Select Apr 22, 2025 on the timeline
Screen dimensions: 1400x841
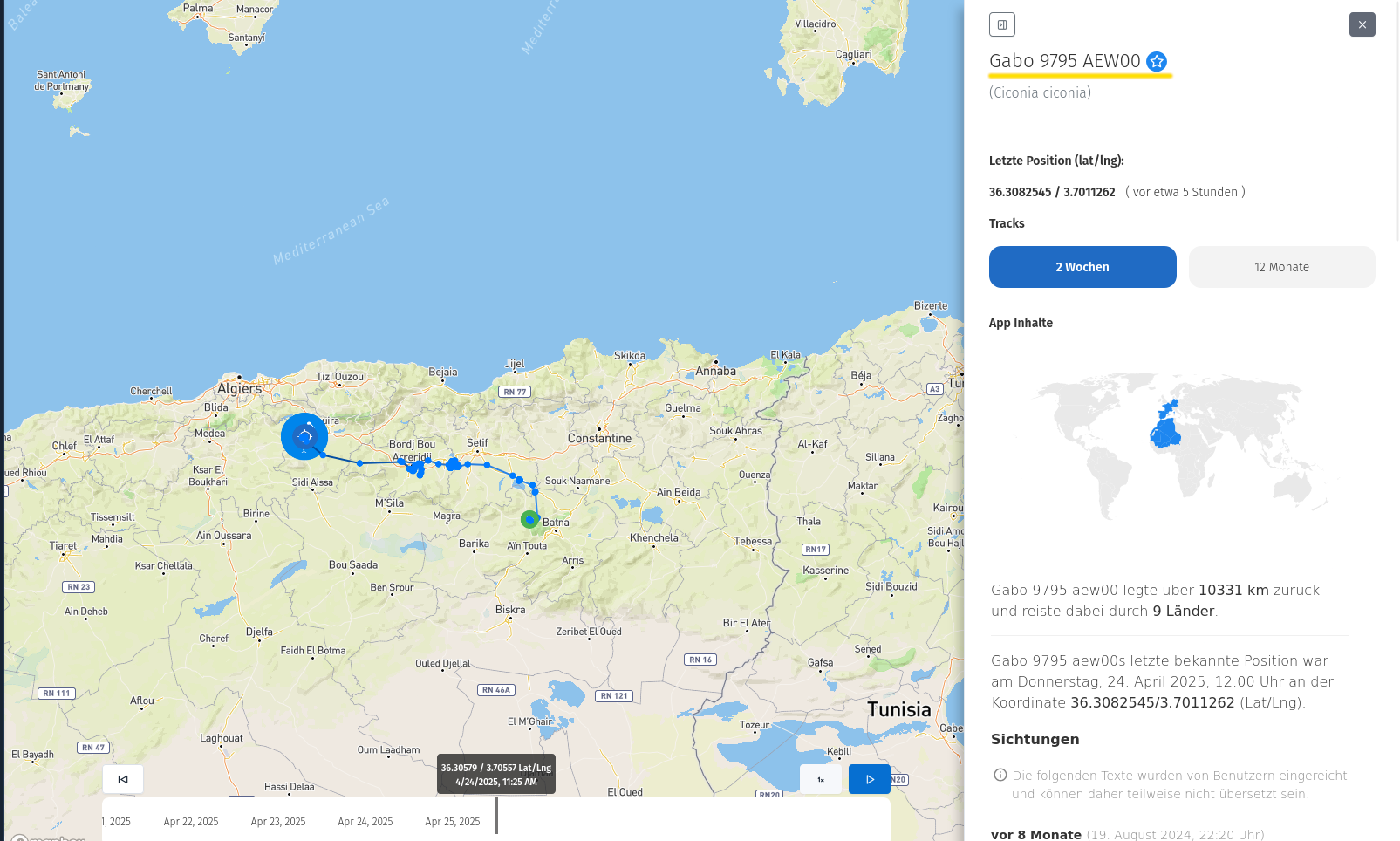[x=191, y=822]
